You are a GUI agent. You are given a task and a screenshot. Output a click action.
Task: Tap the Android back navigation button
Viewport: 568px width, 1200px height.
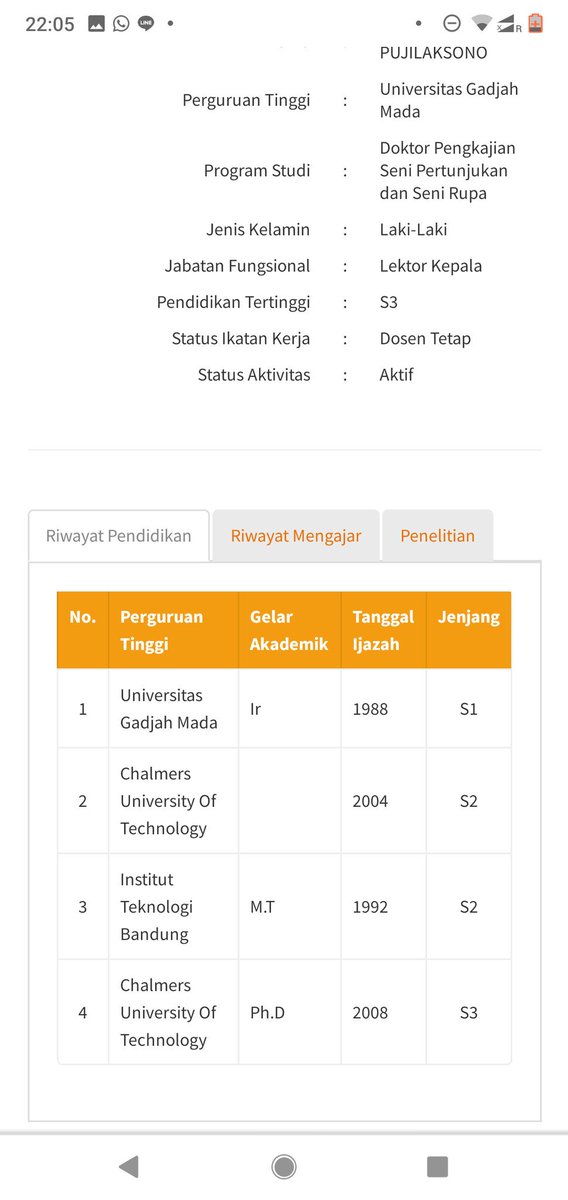point(128,1166)
